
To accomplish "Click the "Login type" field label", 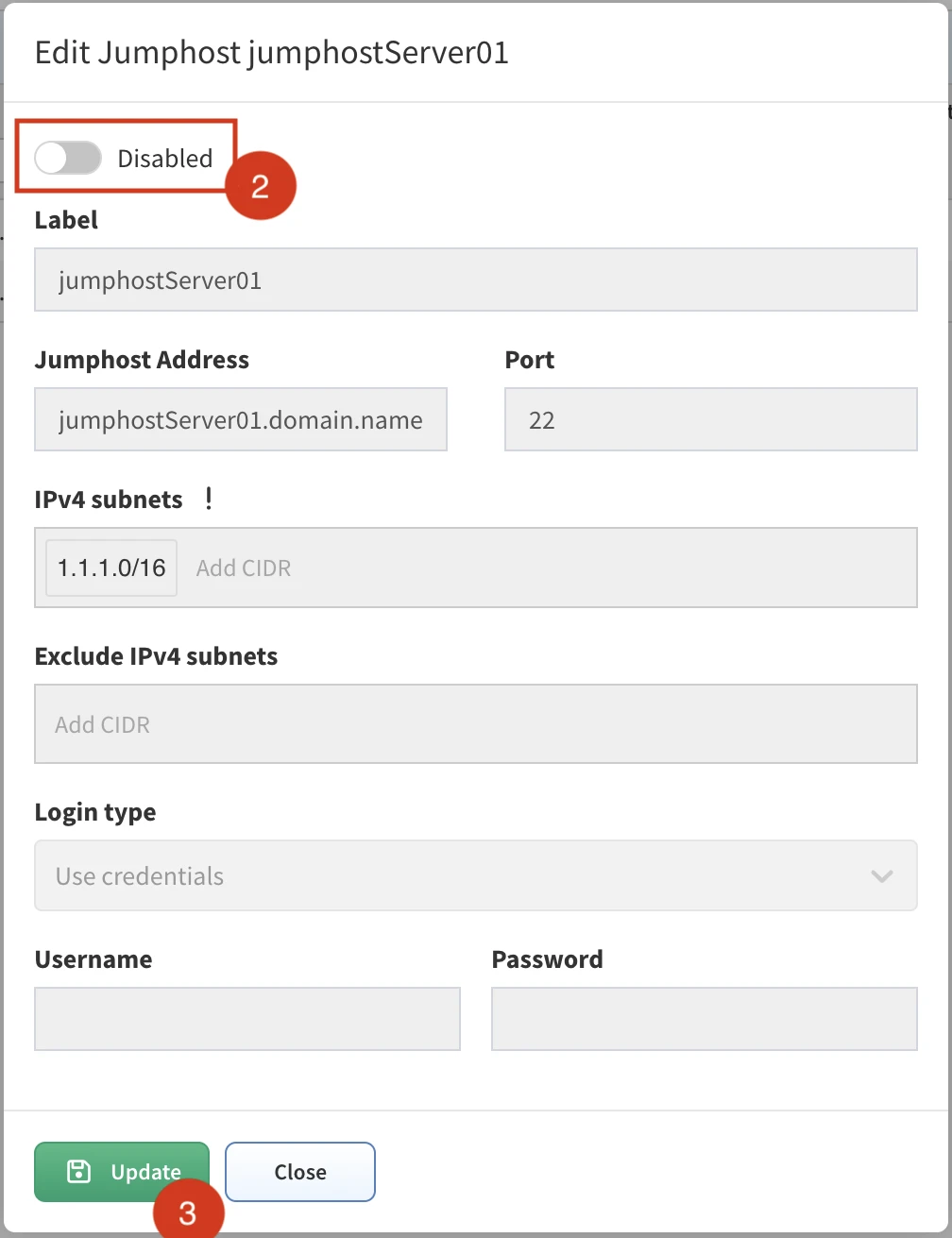I will point(95,812).
